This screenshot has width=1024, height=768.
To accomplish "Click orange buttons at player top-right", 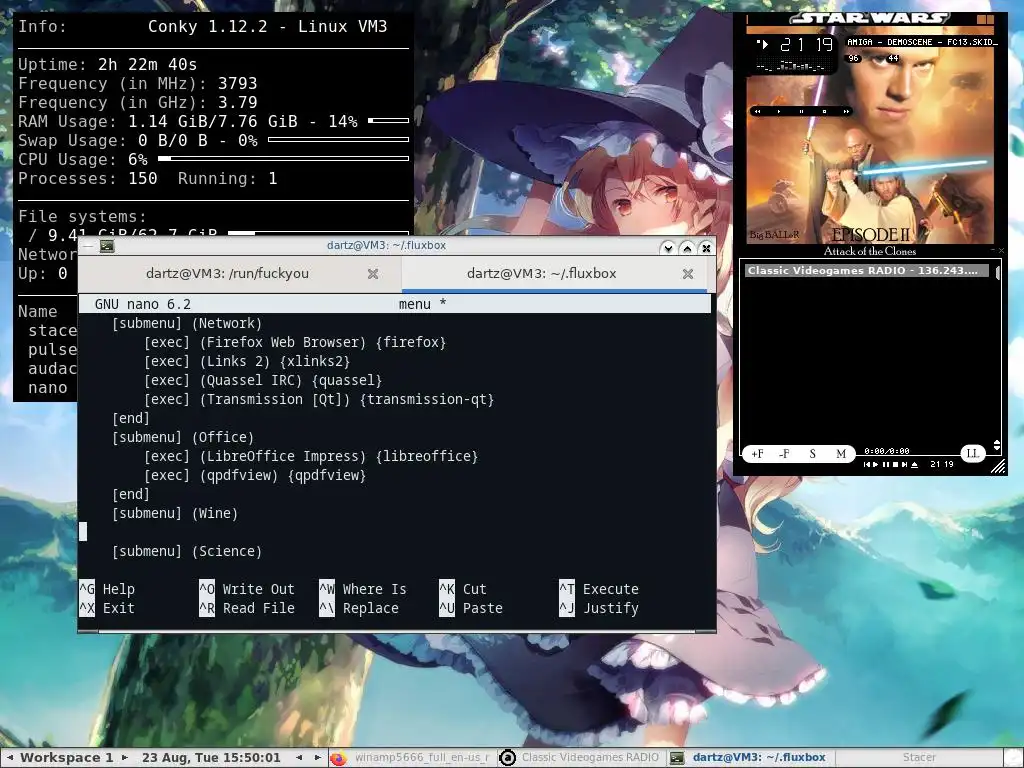I will pos(985,20).
